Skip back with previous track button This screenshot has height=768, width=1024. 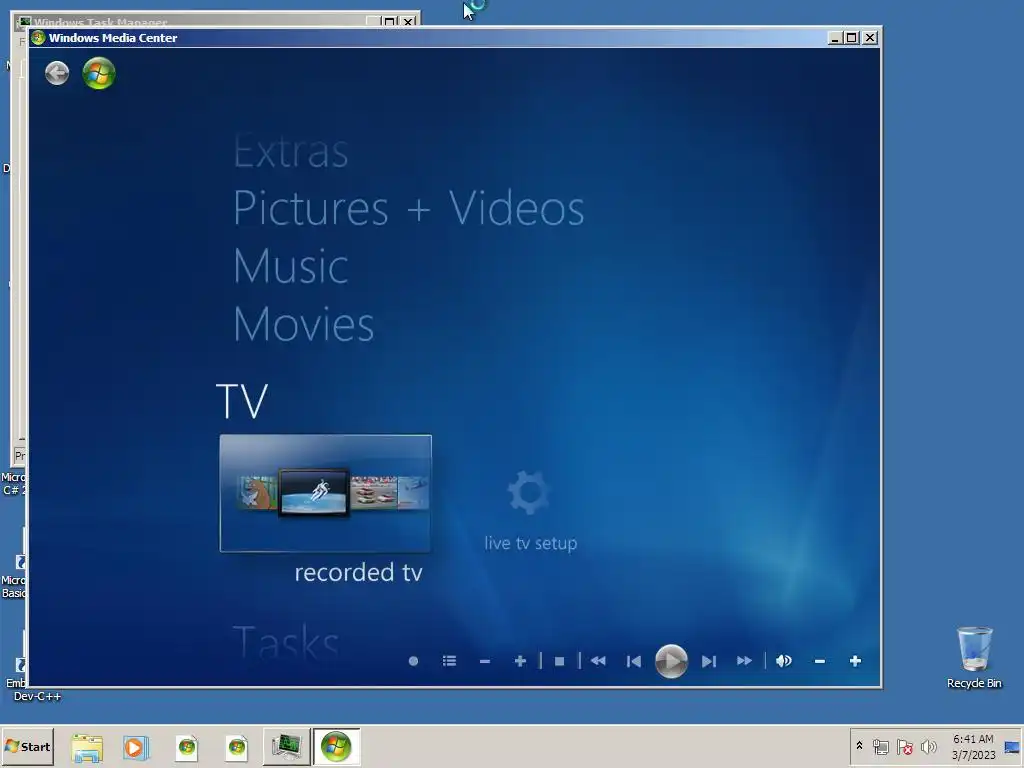pos(633,661)
